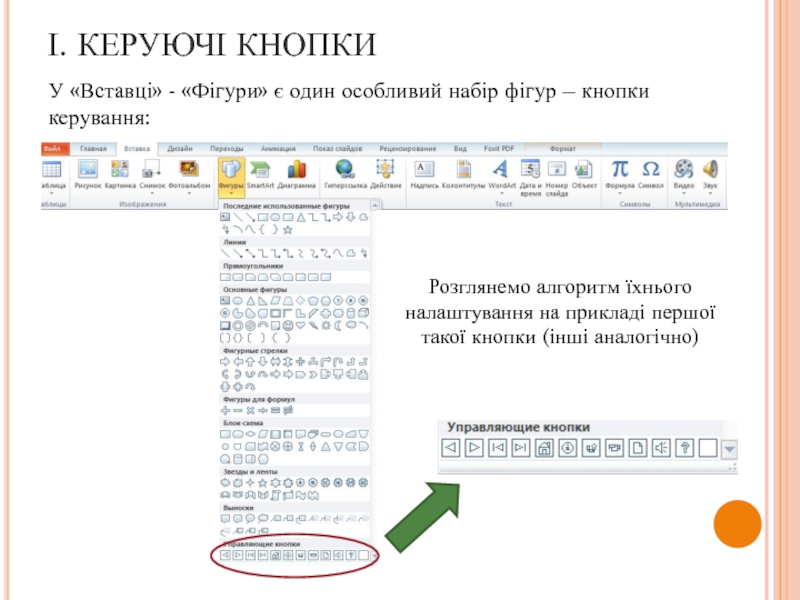Insert a SmartArt graphic from ribbon
The height and width of the screenshot is (600, 800).
260,169
